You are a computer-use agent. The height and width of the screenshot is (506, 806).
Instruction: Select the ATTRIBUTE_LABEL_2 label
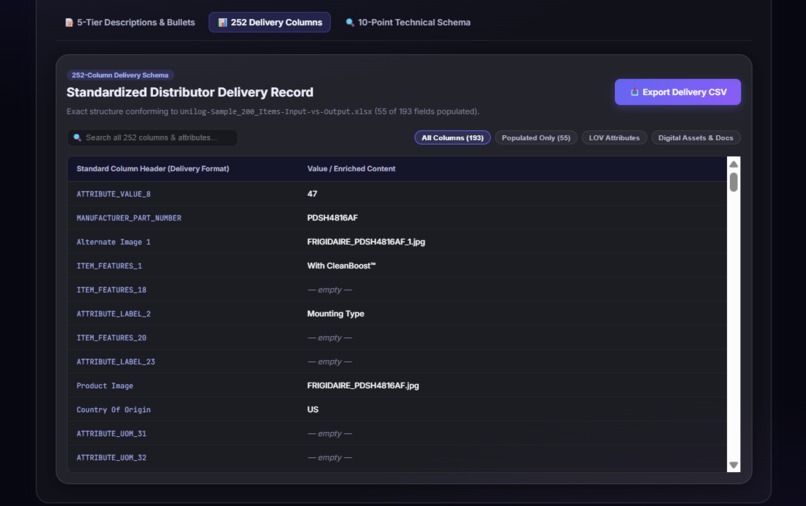click(114, 314)
